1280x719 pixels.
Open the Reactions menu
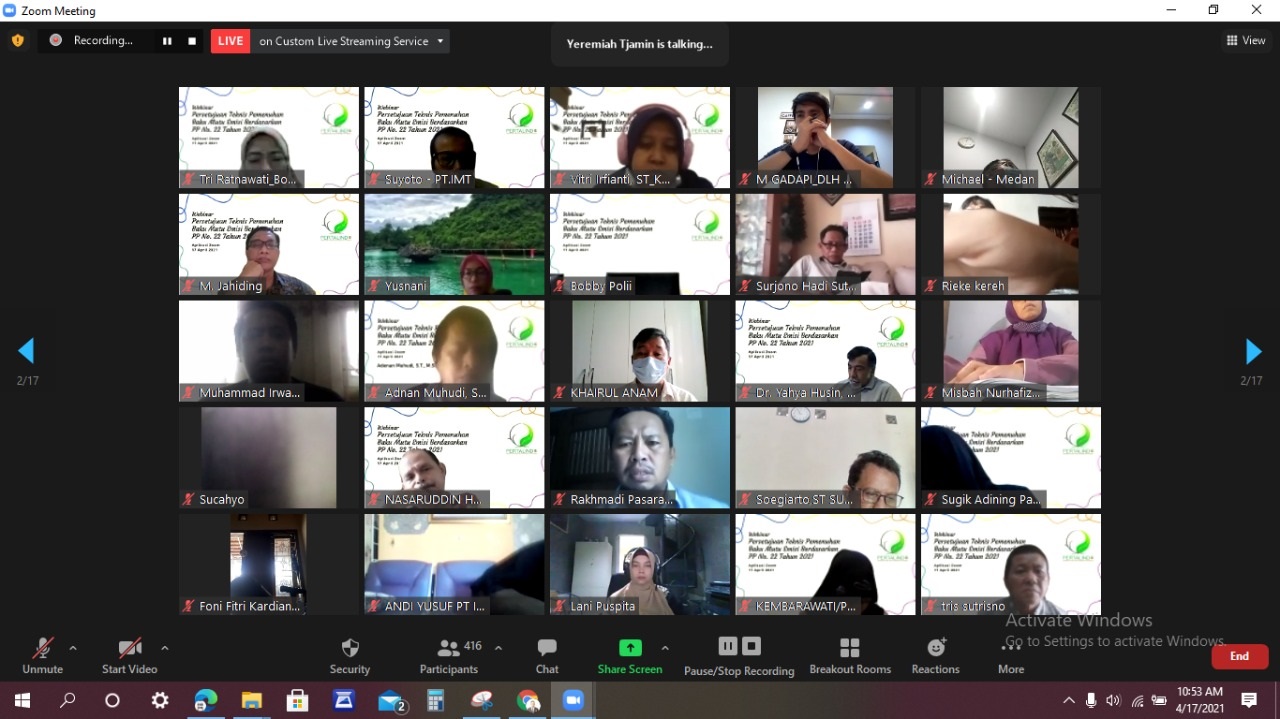pyautogui.click(x=935, y=648)
